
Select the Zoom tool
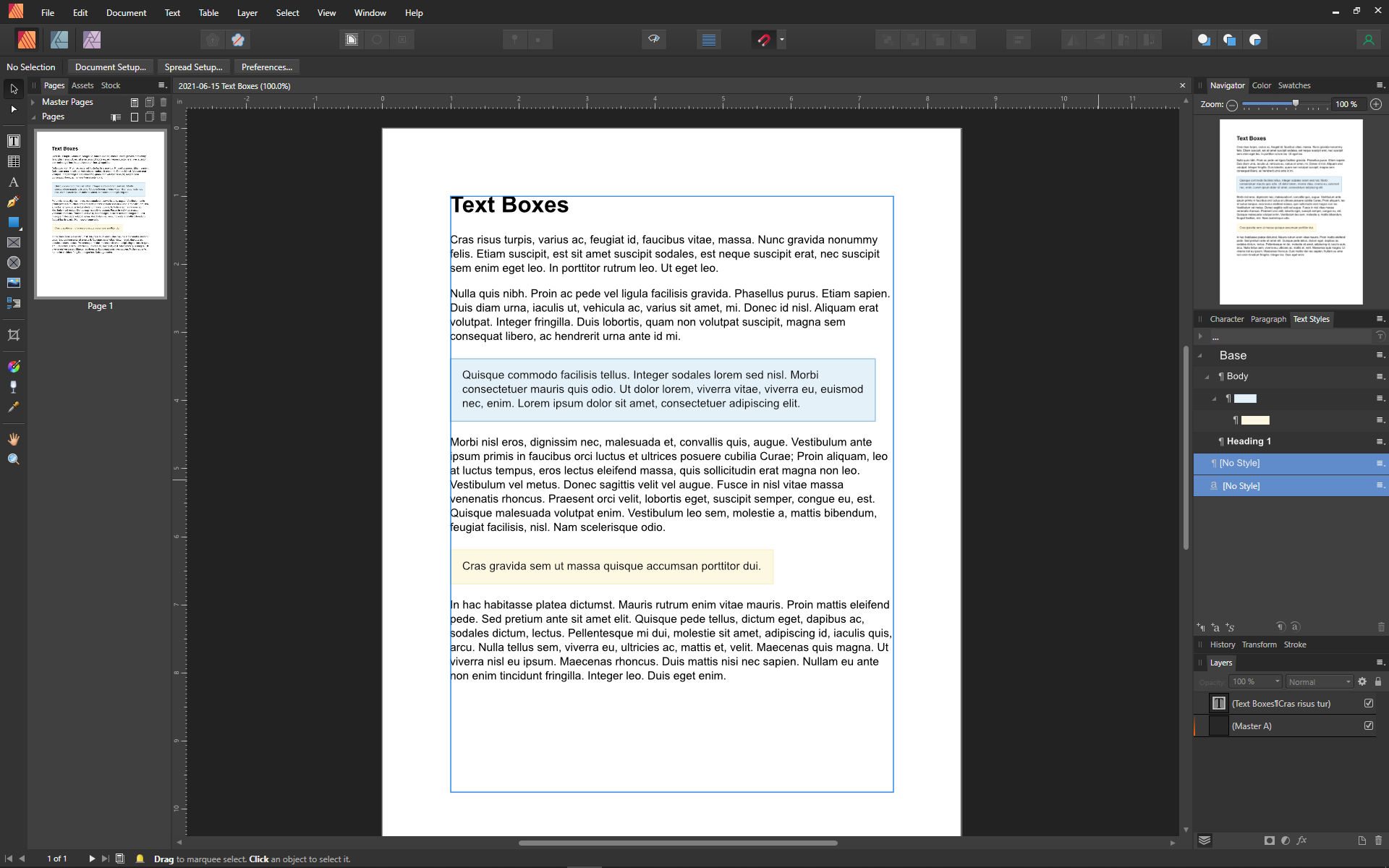[13, 459]
